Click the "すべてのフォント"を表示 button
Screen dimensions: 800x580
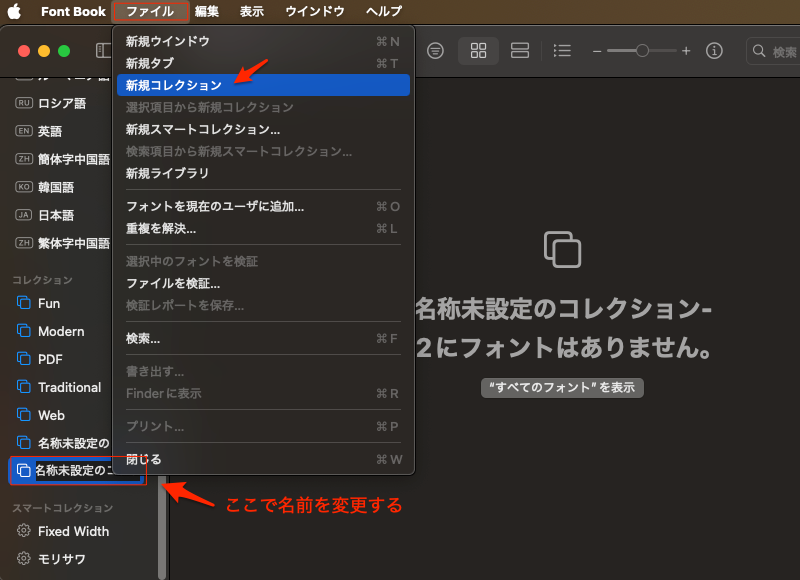tap(562, 388)
